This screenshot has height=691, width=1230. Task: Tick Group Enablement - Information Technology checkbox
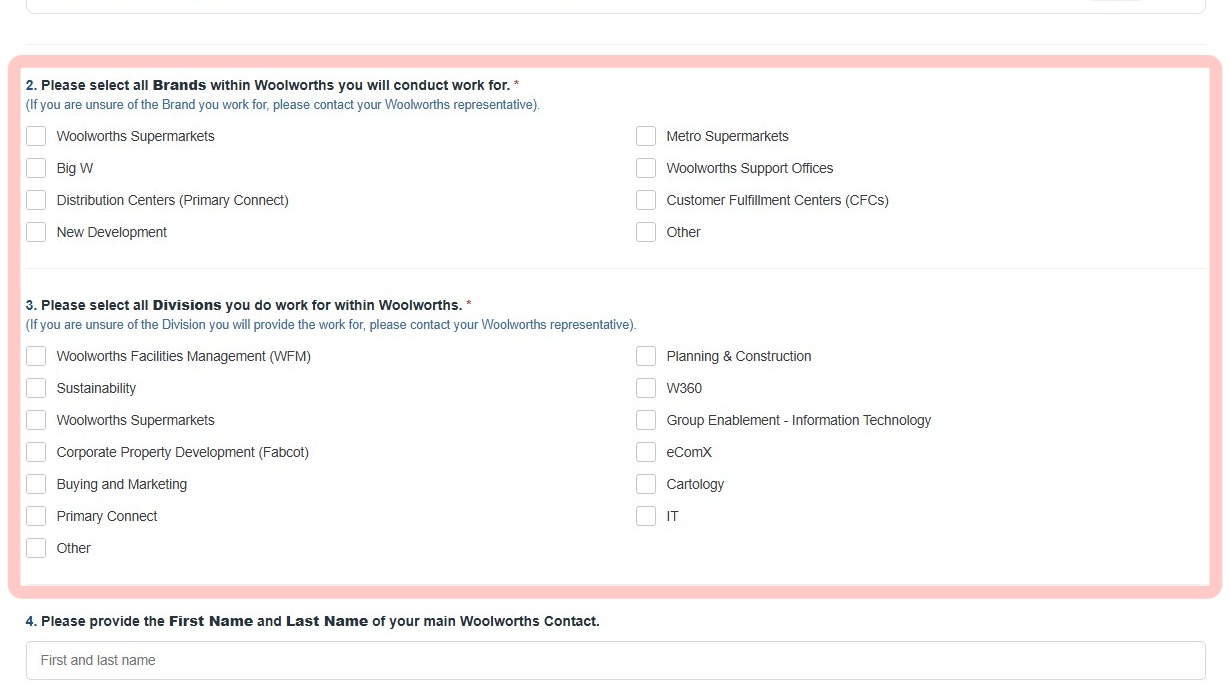pos(646,420)
